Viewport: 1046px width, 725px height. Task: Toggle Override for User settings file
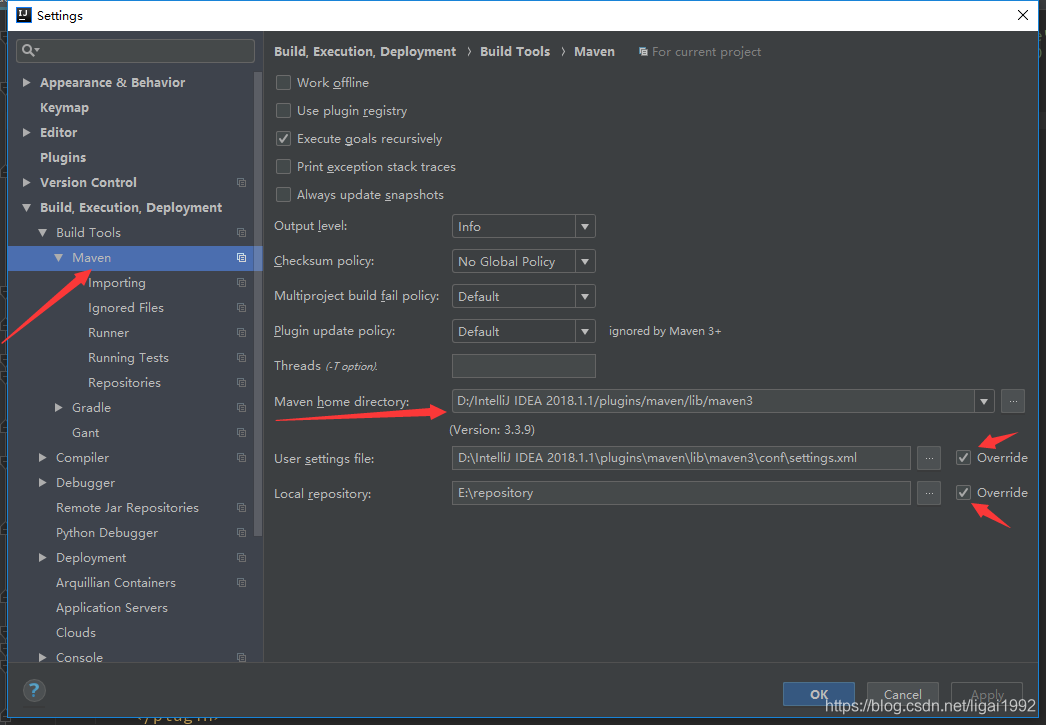click(963, 458)
